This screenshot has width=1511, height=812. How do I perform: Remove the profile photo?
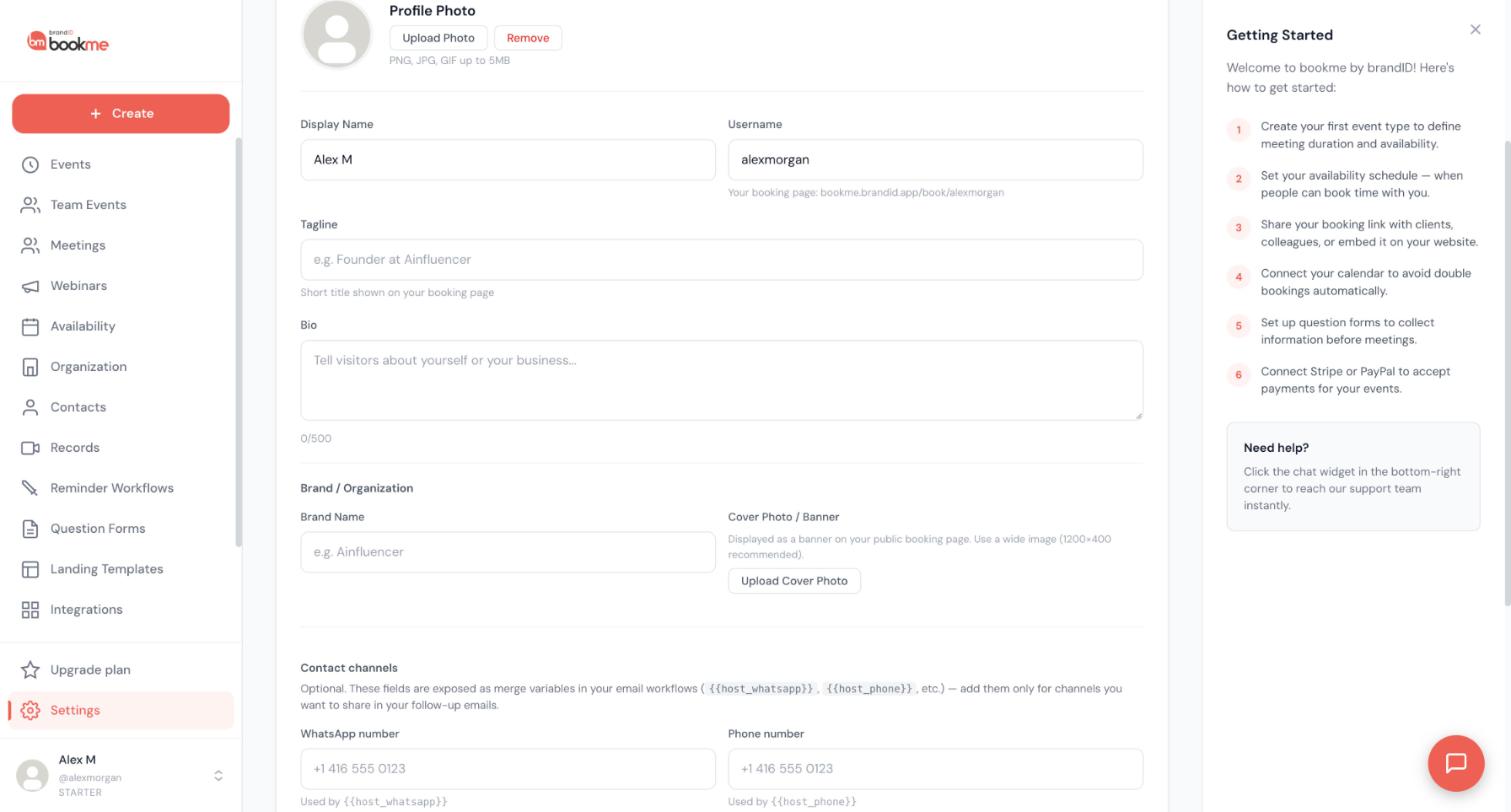(528, 38)
